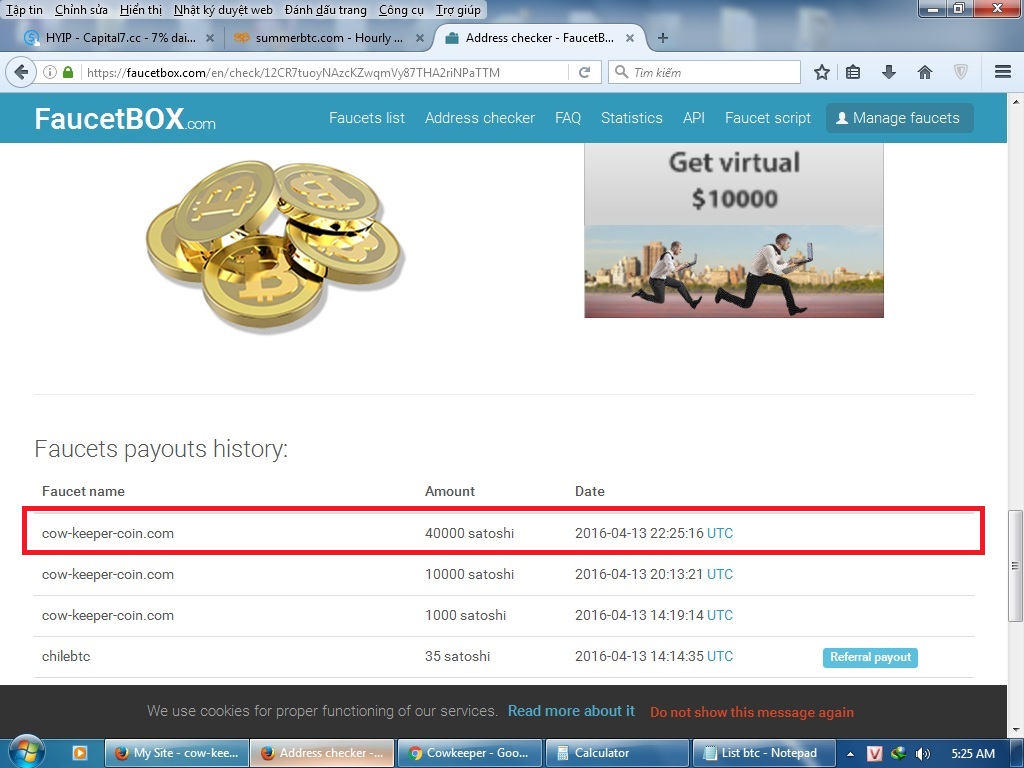Reload the page with the refresh icon

click(584, 72)
